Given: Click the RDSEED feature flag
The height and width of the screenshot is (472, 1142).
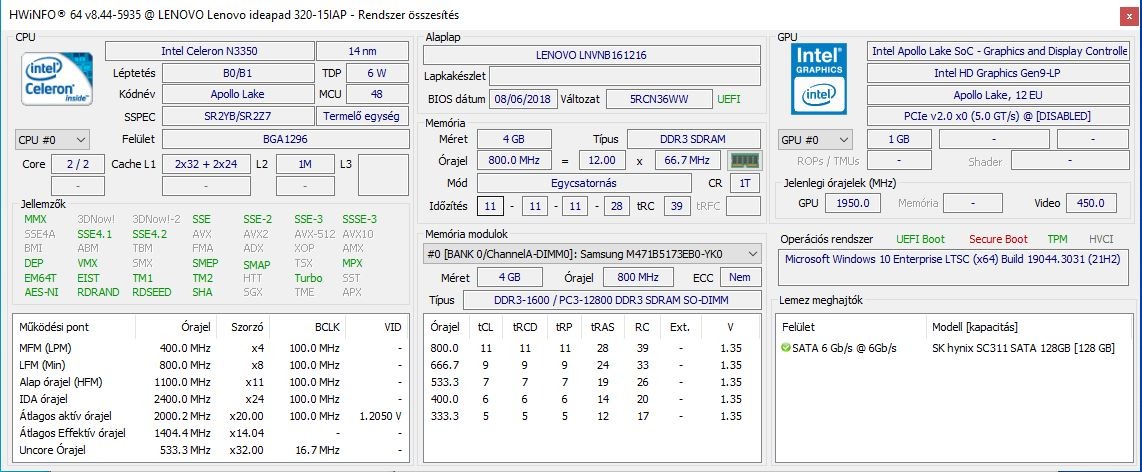Looking at the screenshot, I should click(x=152, y=292).
